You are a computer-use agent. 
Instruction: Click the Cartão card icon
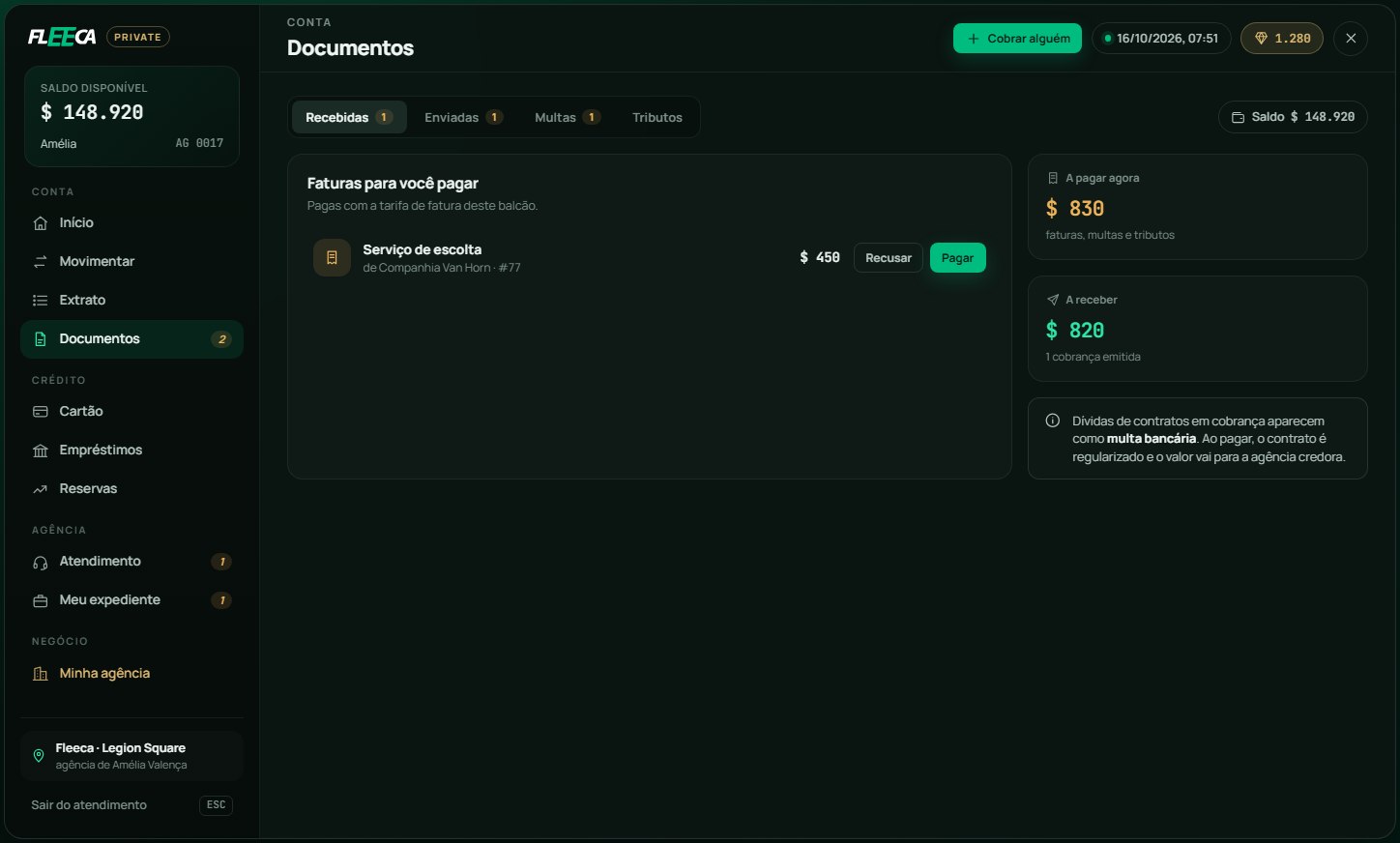pyautogui.click(x=41, y=412)
